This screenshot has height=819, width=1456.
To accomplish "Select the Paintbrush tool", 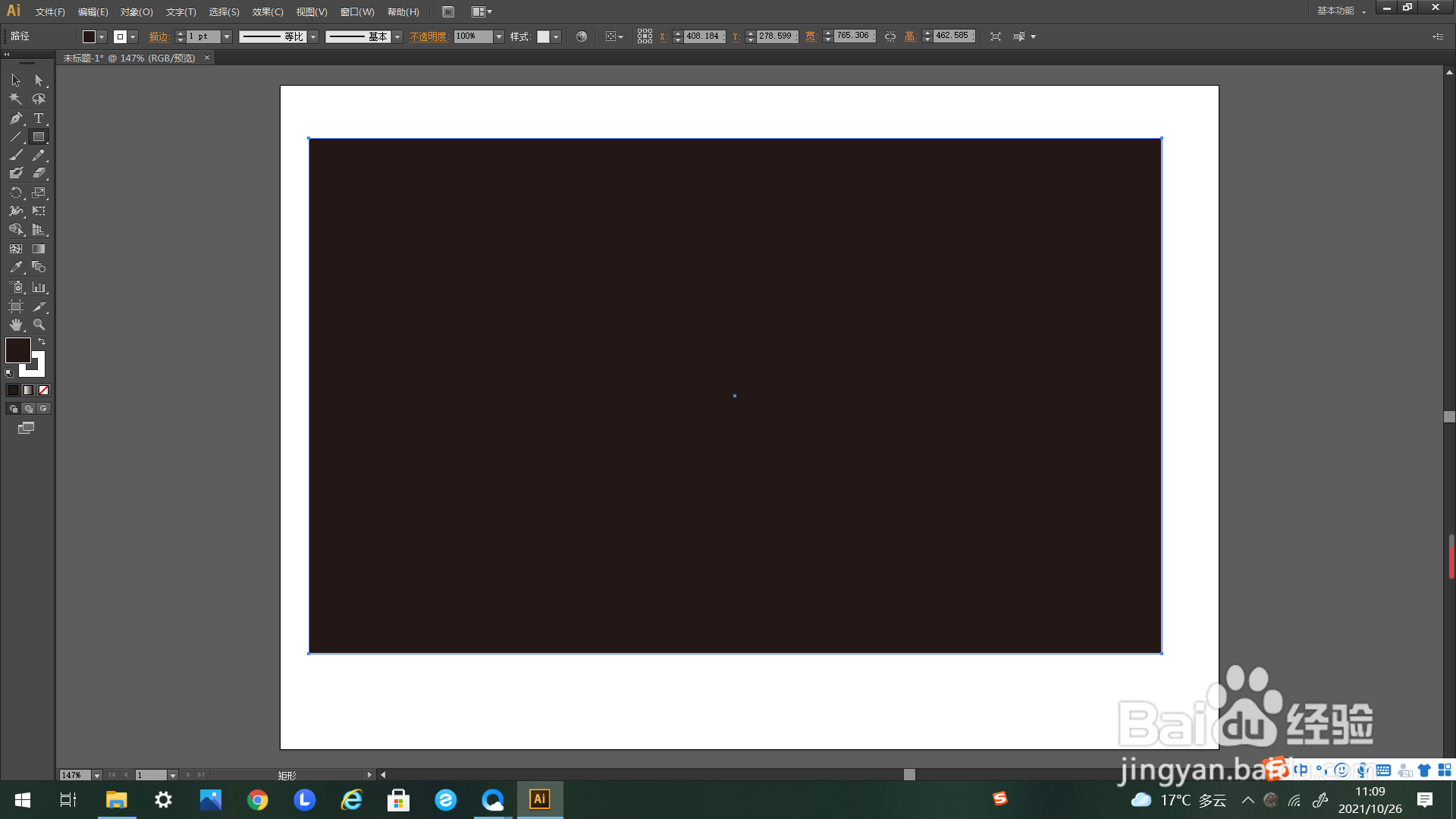I will tap(16, 155).
